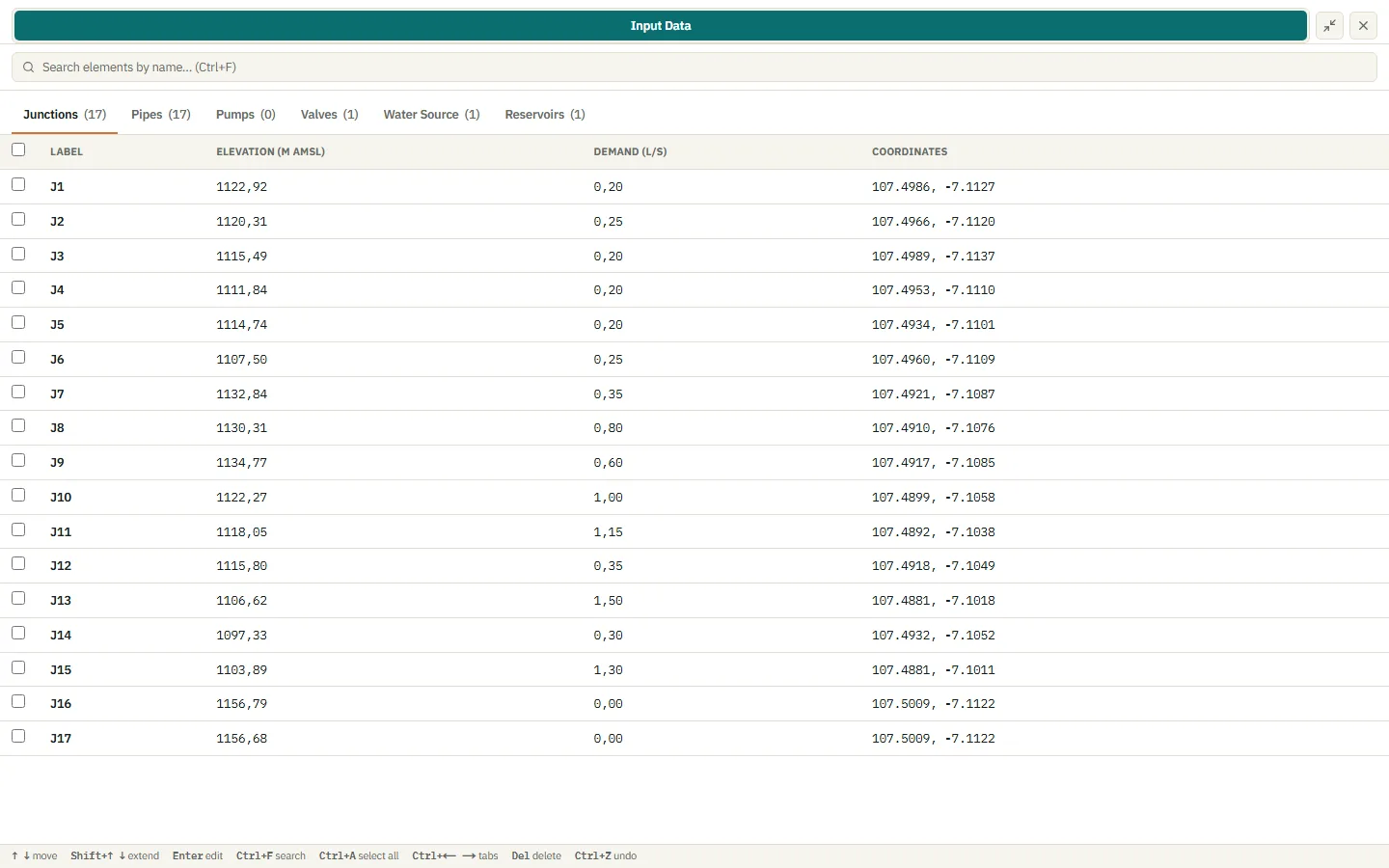Click the Ctrl+F search shortcut hint
The height and width of the screenshot is (868, 1389).
coord(271,856)
